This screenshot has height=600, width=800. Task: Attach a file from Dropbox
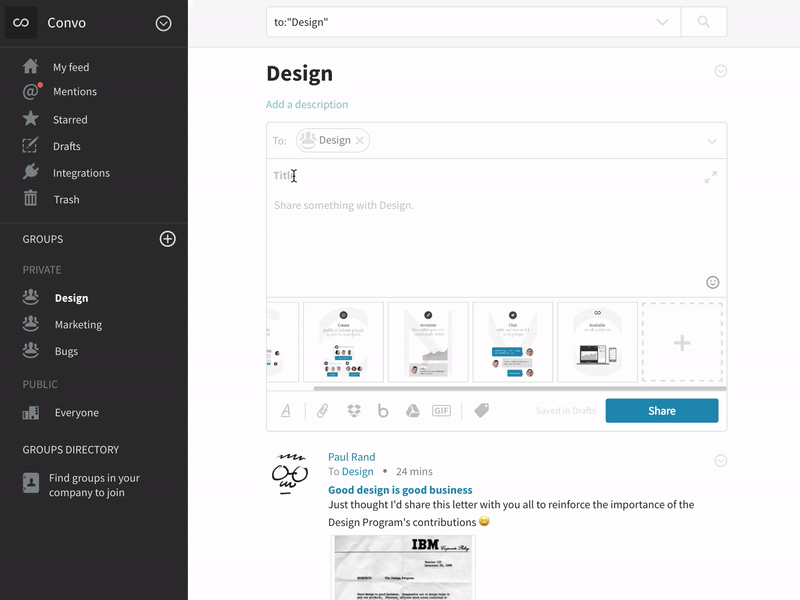coord(354,410)
